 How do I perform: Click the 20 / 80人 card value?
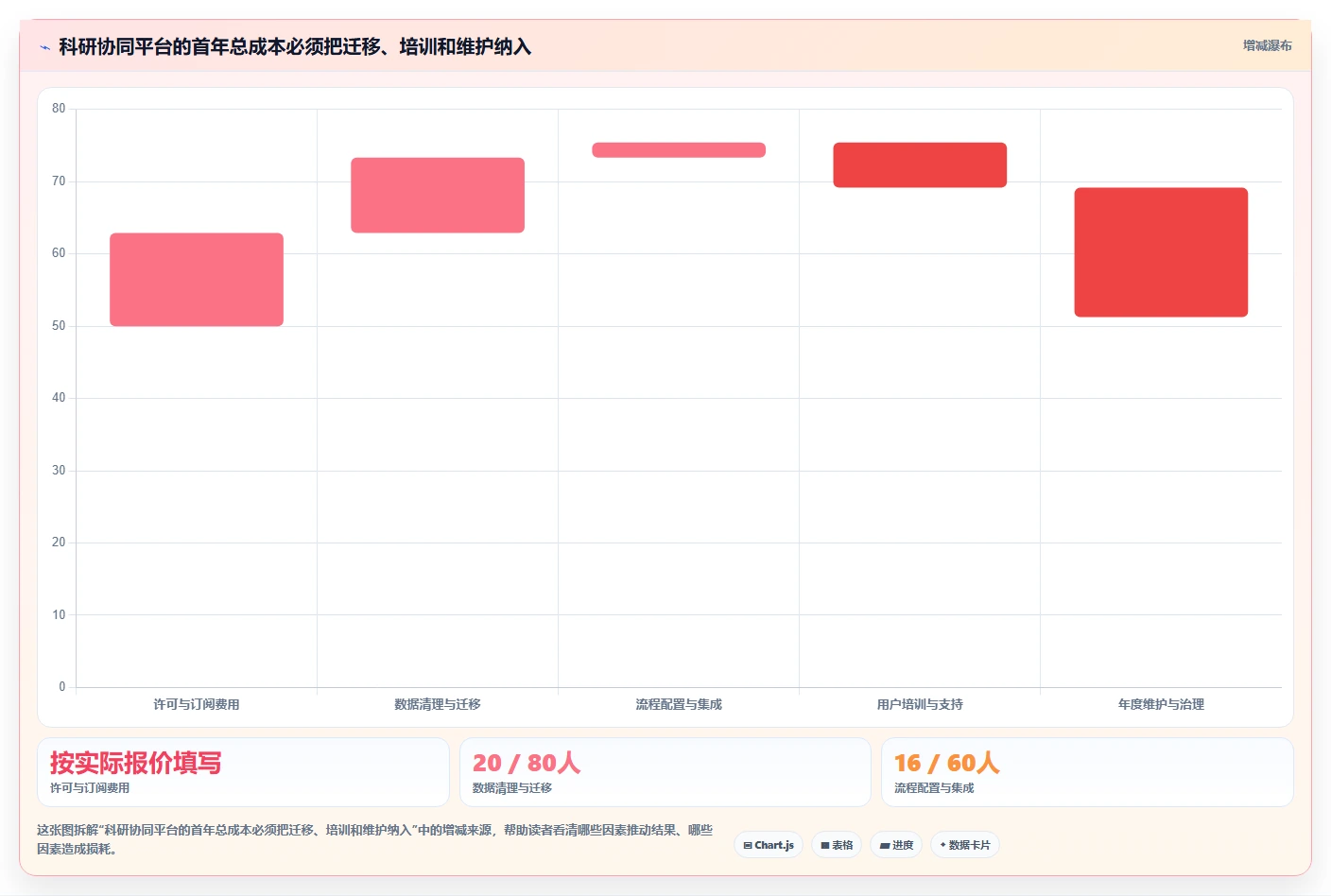coord(527,763)
